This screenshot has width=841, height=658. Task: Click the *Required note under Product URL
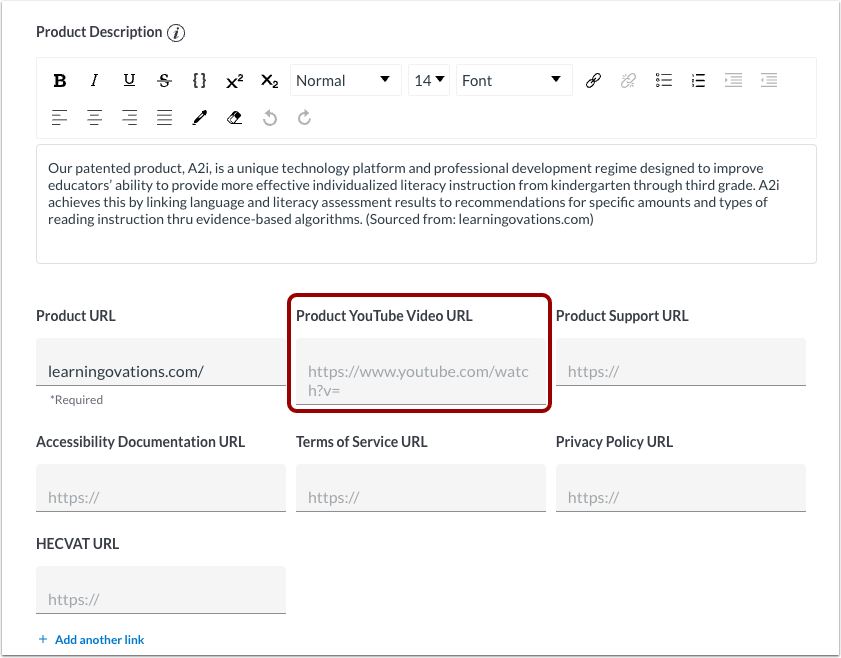[76, 400]
